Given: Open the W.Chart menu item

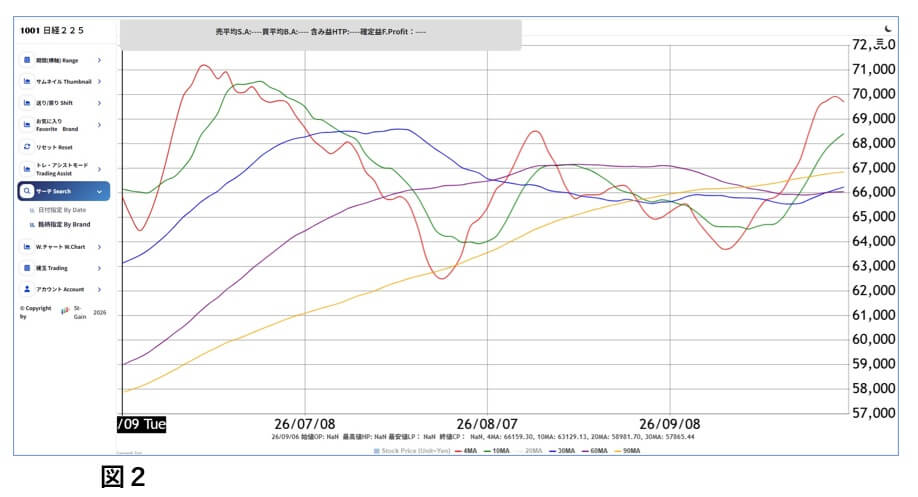Looking at the screenshot, I should point(63,247).
